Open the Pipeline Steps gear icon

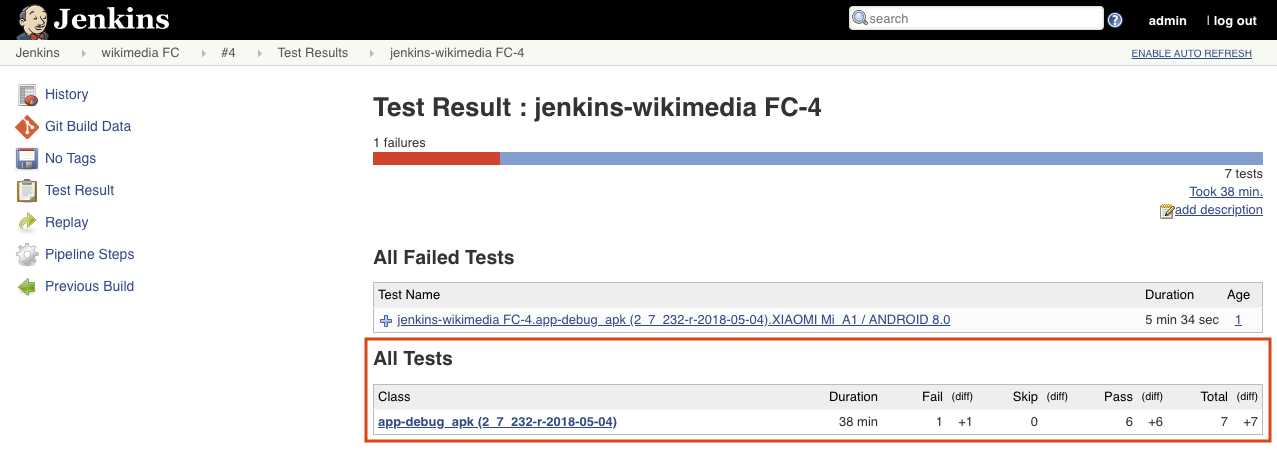[x=28, y=255]
